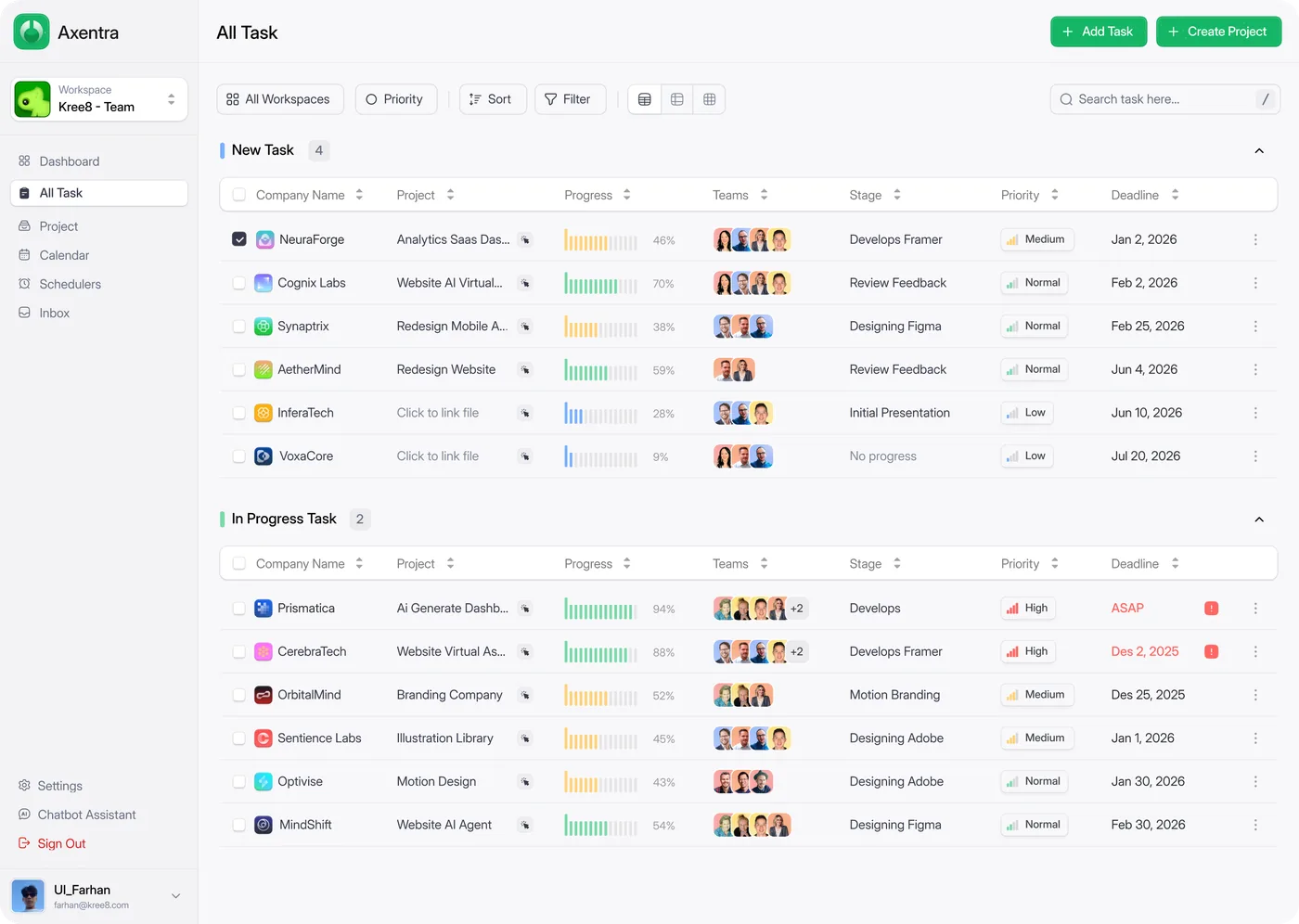This screenshot has height=924, width=1299.
Task: Click the +2 team members badge for Prismatica
Action: 797,609
